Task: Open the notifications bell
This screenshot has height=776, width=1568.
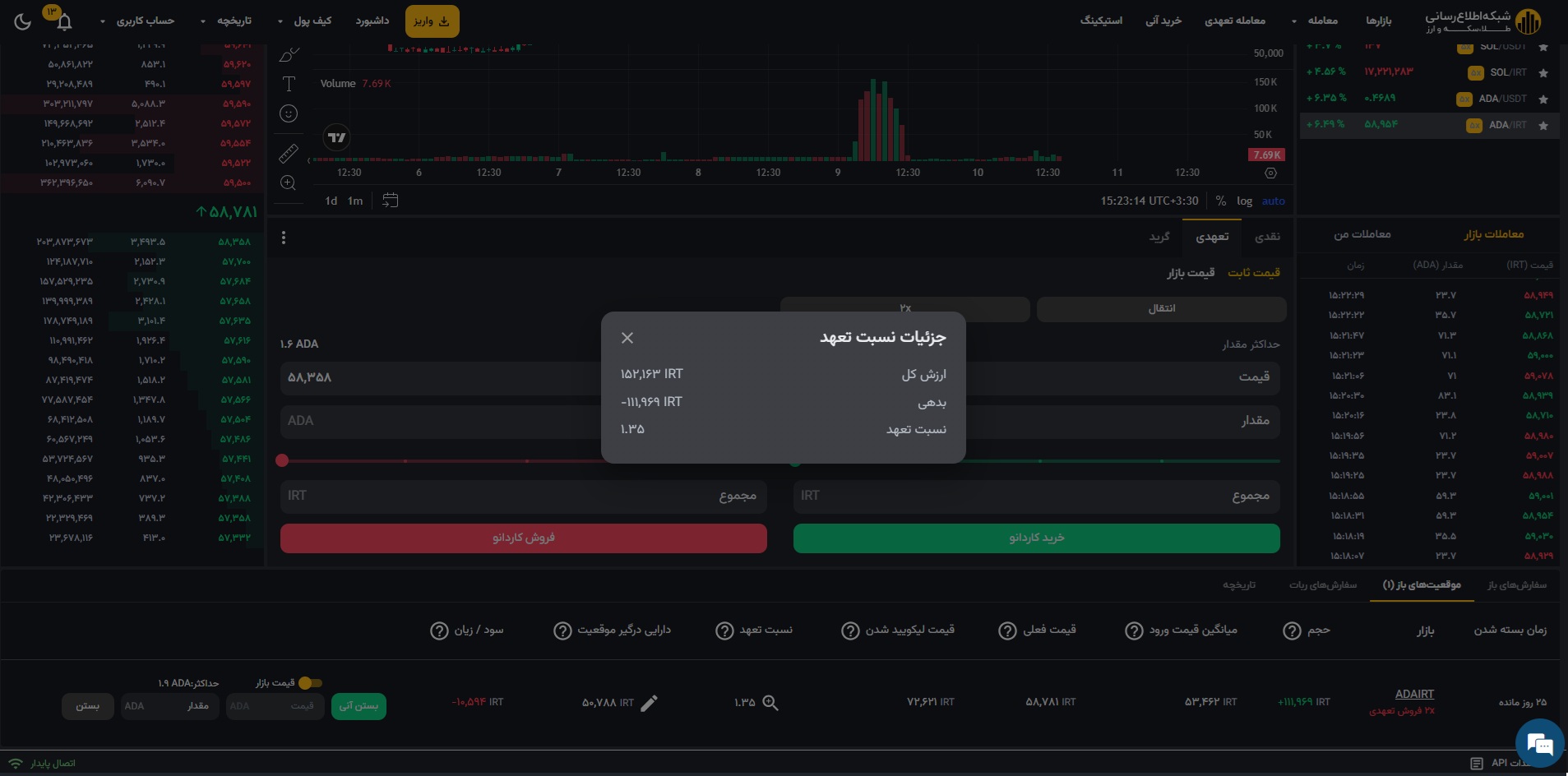Action: click(64, 21)
